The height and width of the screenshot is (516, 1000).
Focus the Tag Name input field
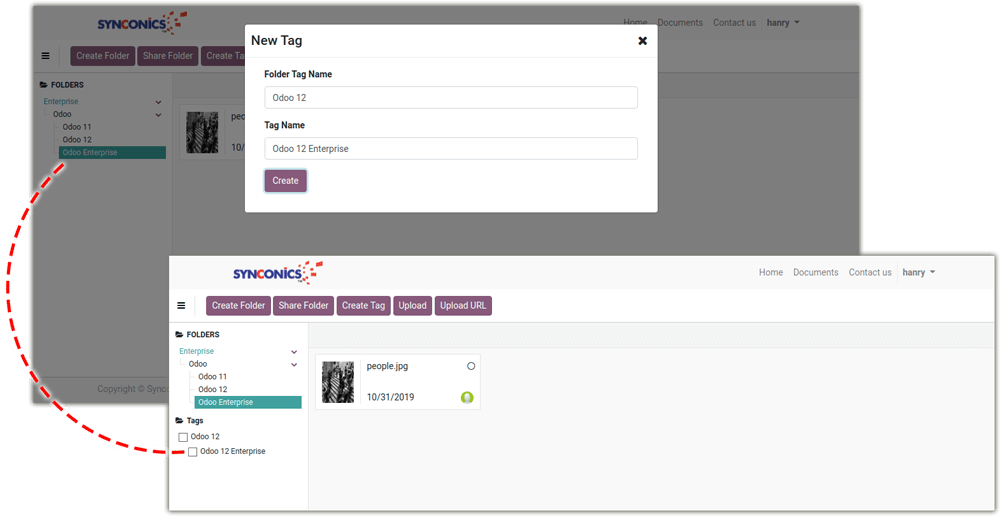(x=450, y=148)
